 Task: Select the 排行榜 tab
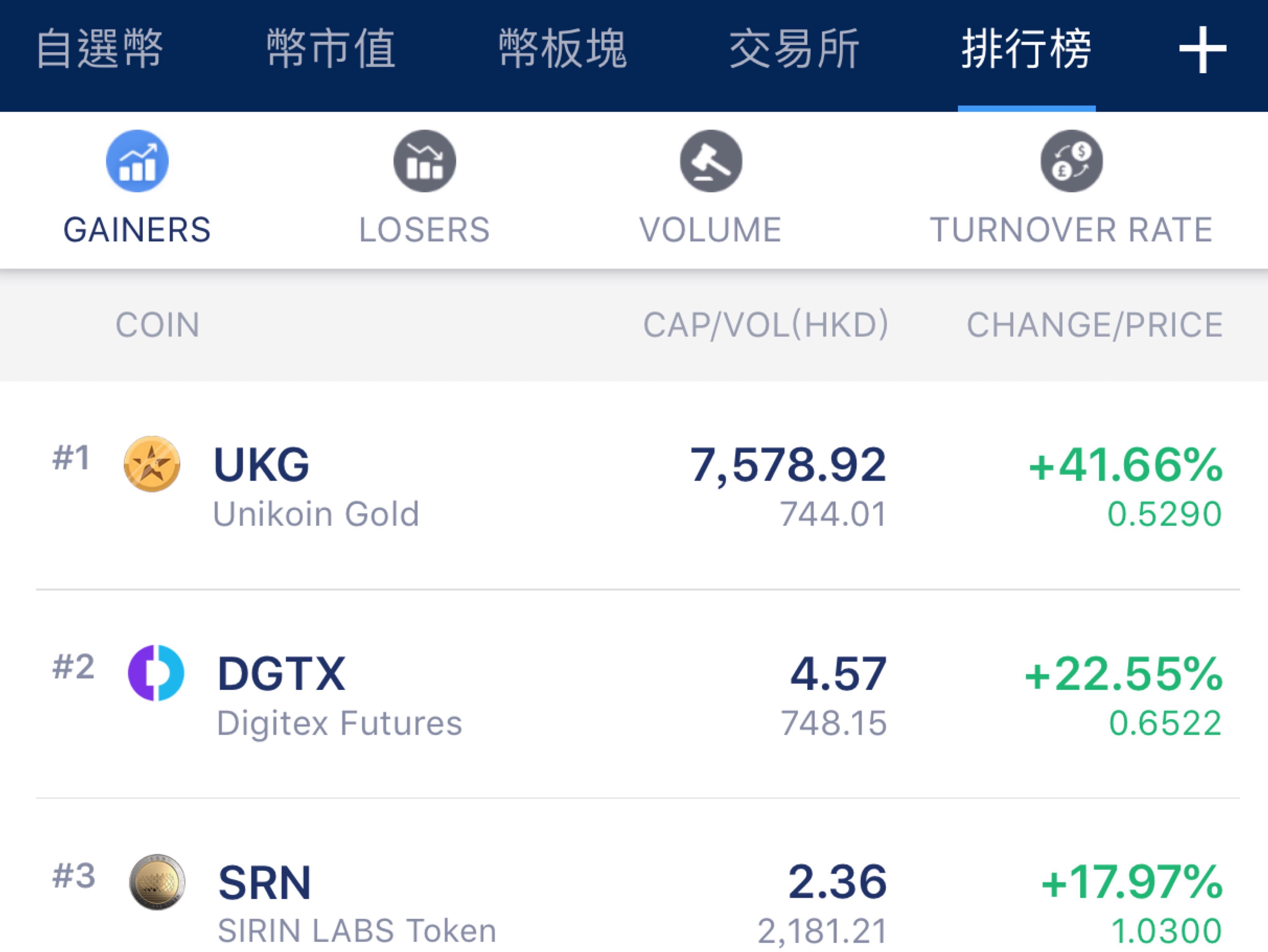(1026, 49)
